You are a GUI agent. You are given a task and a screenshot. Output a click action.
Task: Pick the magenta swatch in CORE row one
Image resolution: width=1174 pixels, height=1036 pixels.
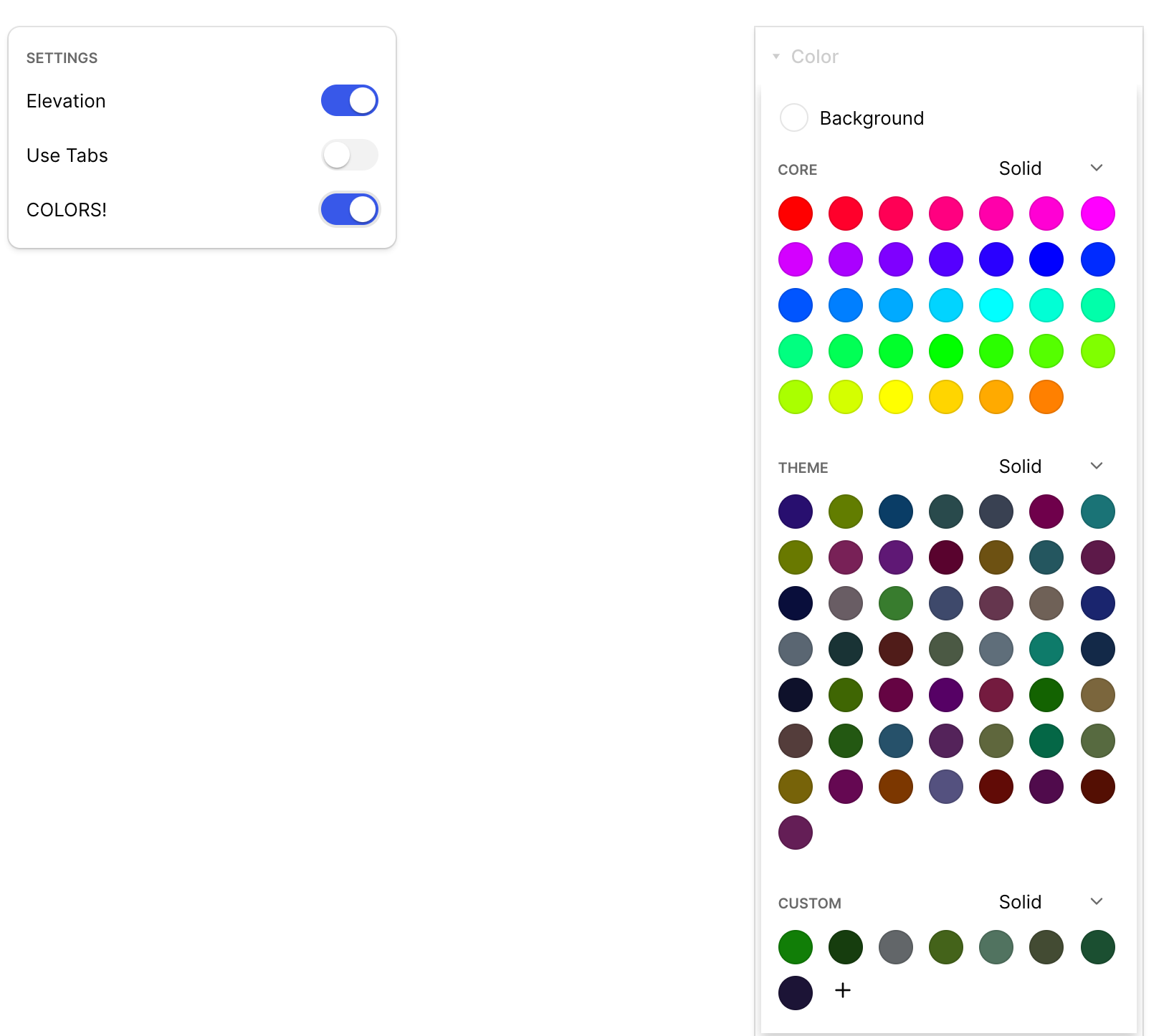point(1097,213)
